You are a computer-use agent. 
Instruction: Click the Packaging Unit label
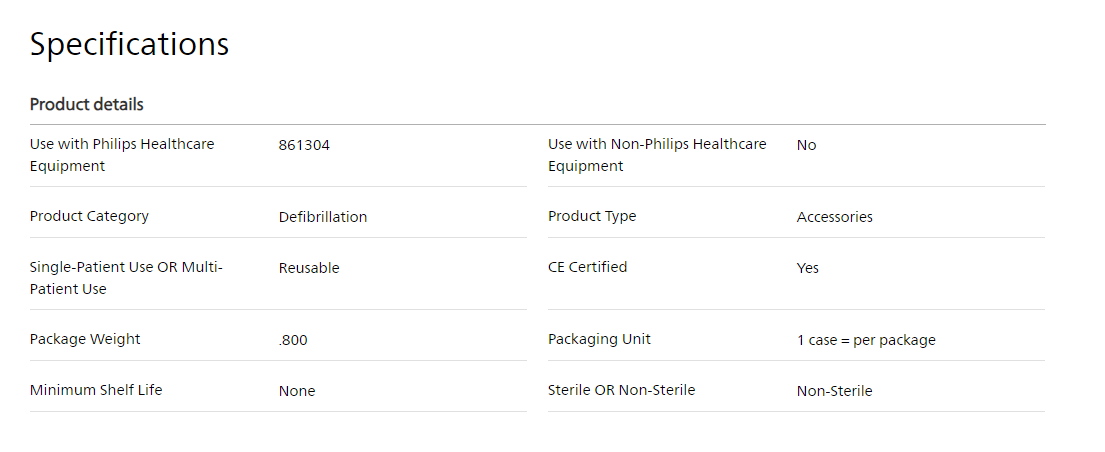[x=599, y=339]
